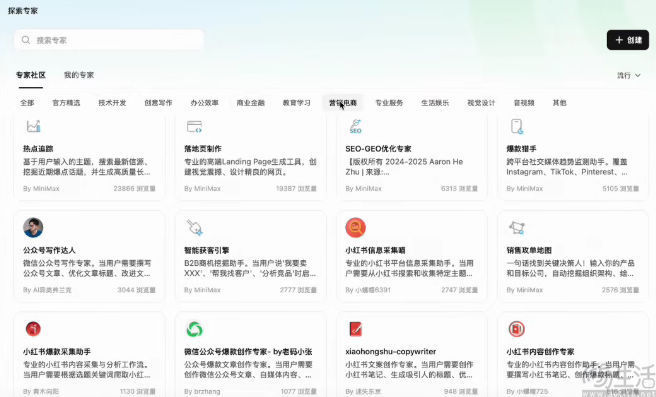This screenshot has width=656, height=397.
Task: Open the 小红书内容创作专家 card title
Action: click(x=540, y=351)
